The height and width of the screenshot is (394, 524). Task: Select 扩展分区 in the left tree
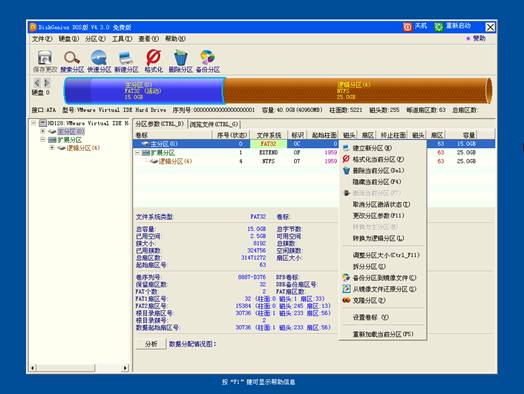point(70,140)
